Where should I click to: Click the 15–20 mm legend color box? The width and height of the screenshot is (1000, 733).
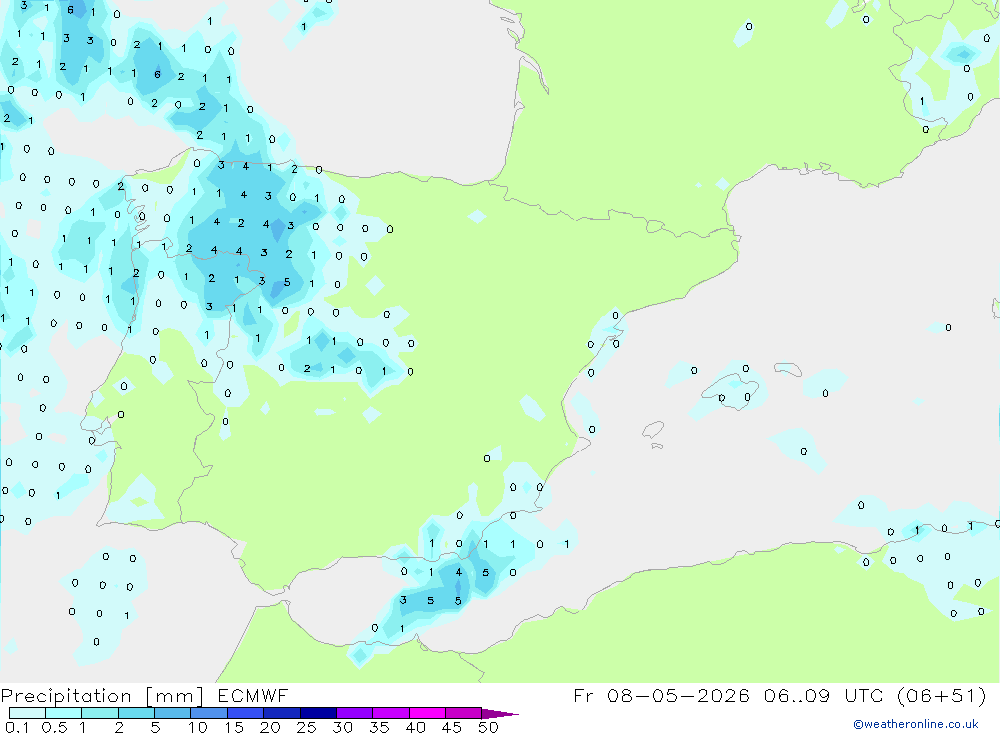point(246,713)
